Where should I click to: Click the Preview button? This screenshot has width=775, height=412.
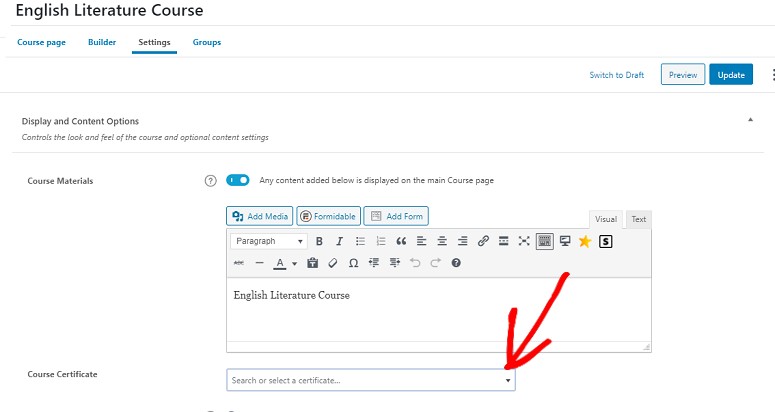pos(683,75)
